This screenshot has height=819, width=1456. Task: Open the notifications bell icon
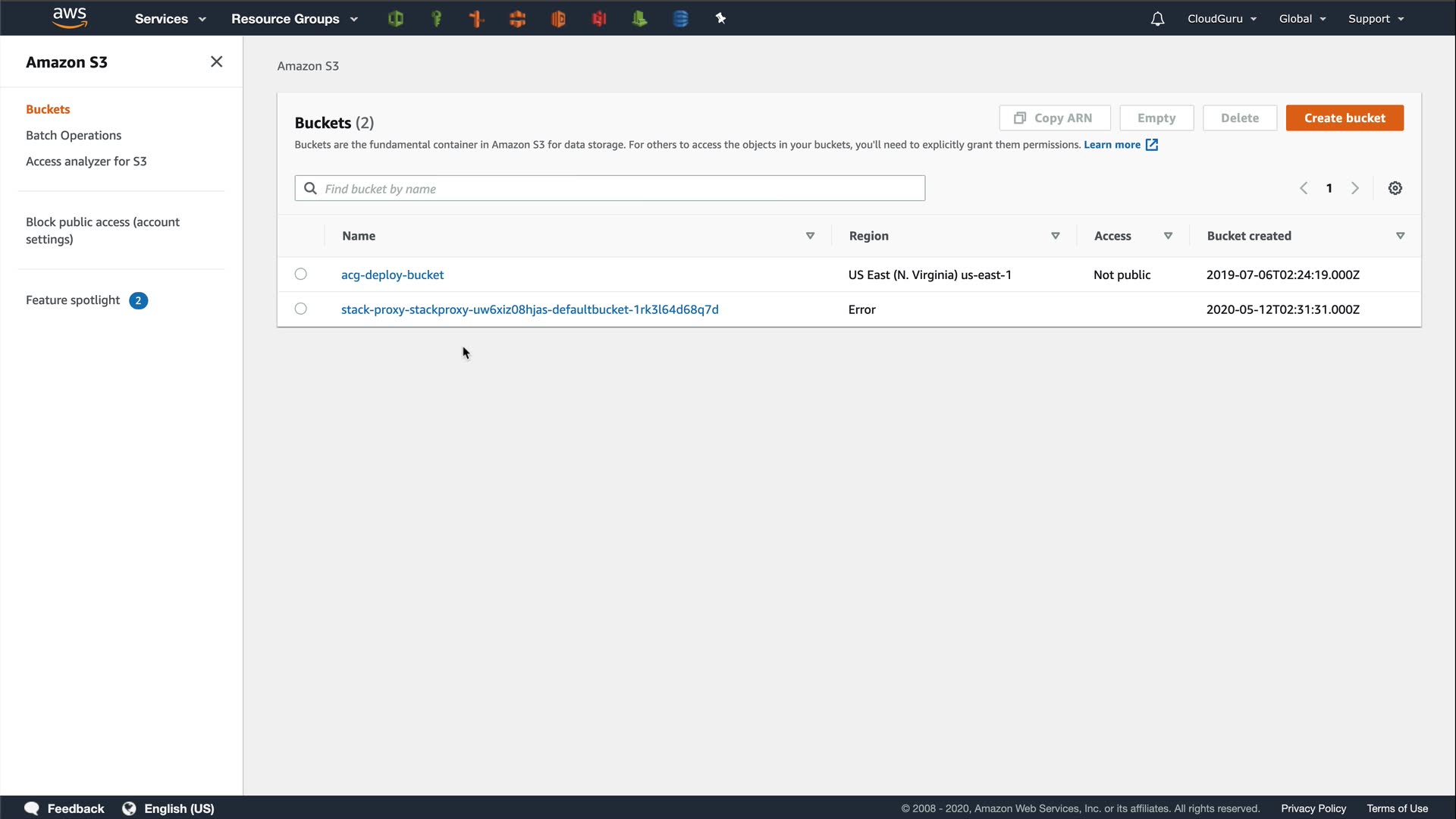point(1157,19)
